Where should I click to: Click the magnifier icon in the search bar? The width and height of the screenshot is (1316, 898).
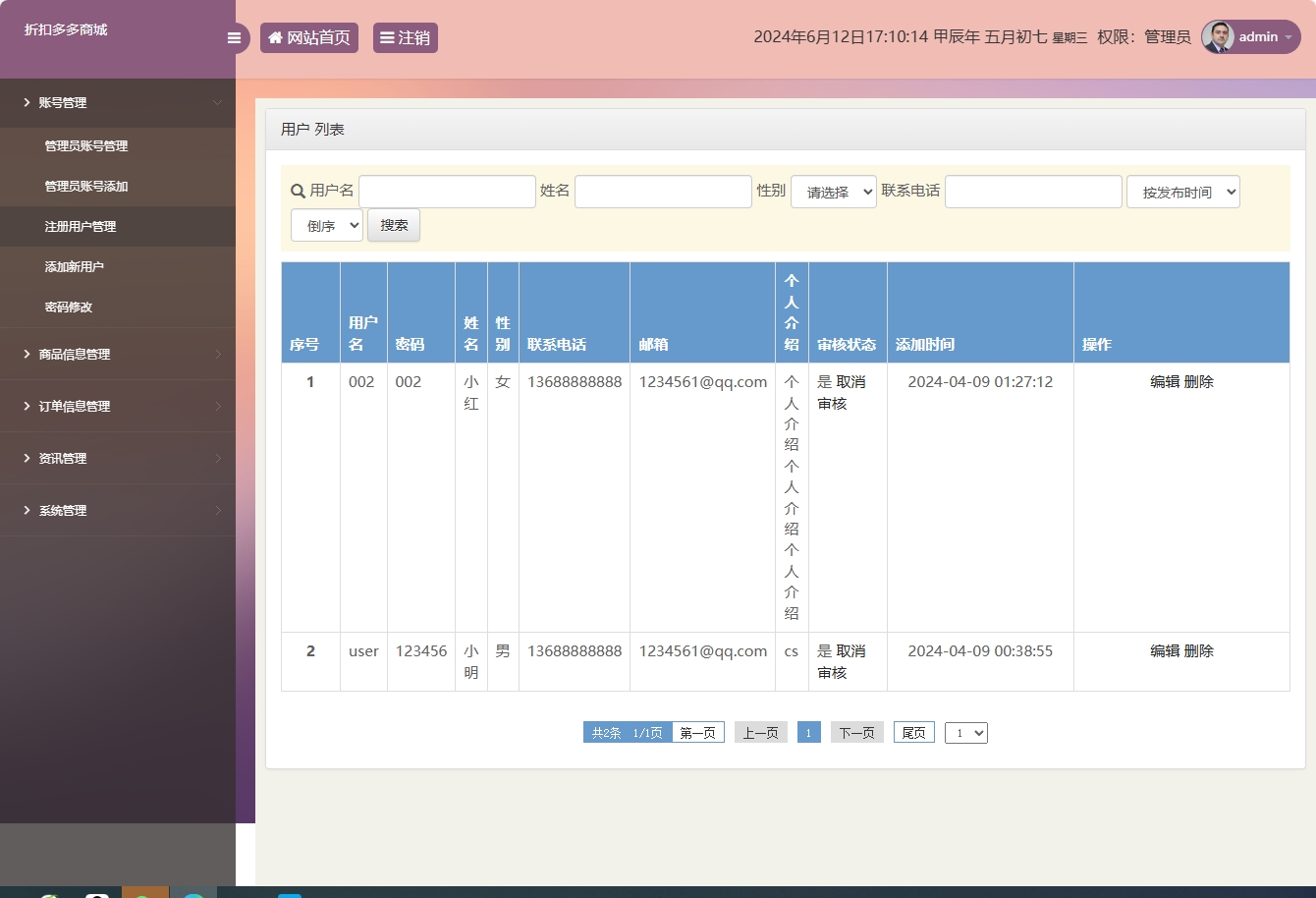[297, 191]
